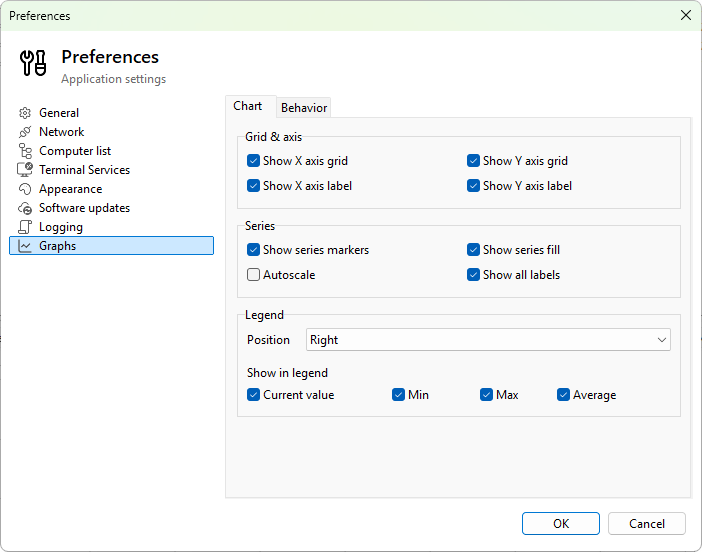The height and width of the screenshot is (552, 702).
Task: Click the Network plug icon
Action: pos(25,132)
